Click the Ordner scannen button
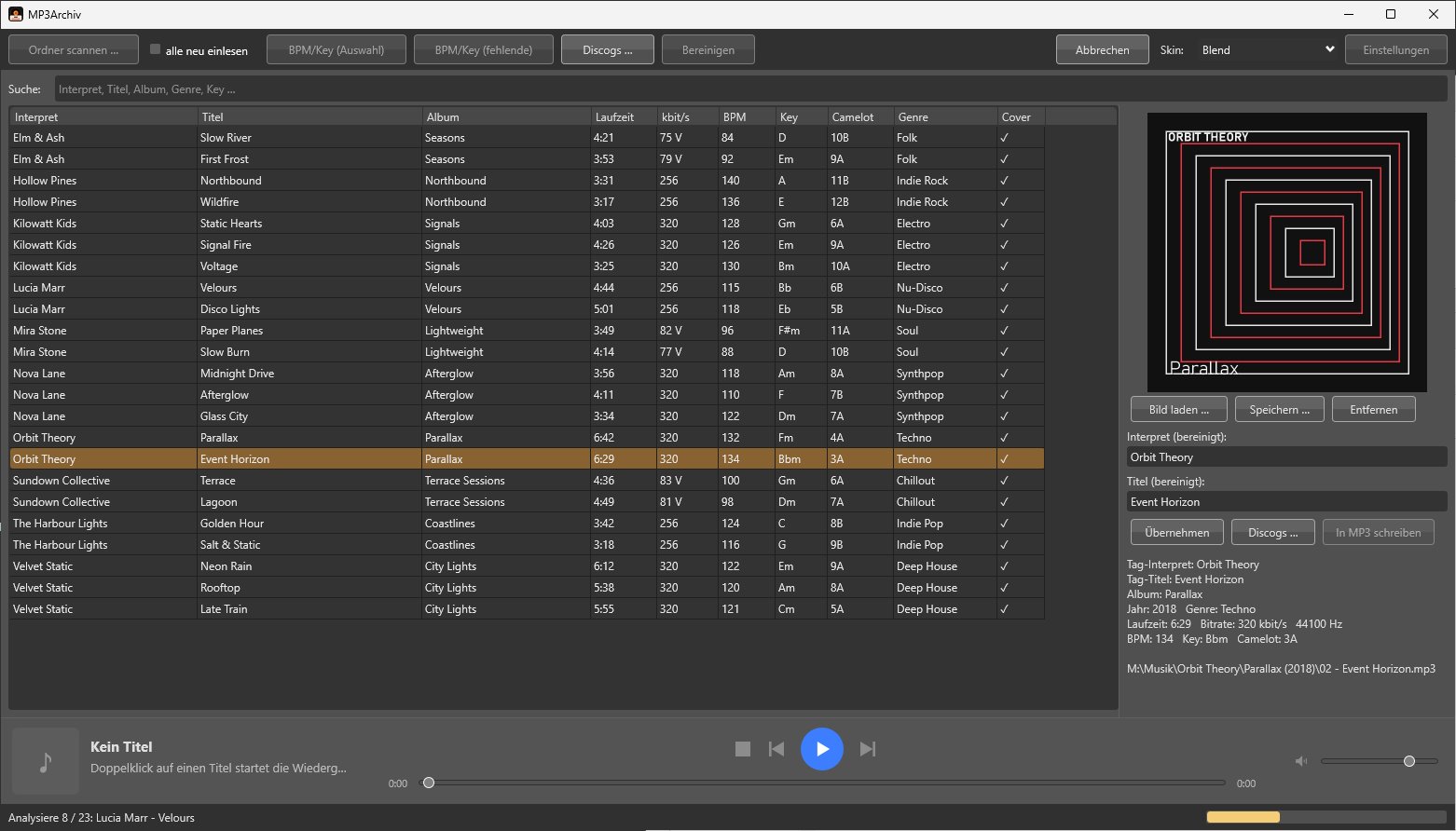 [74, 50]
